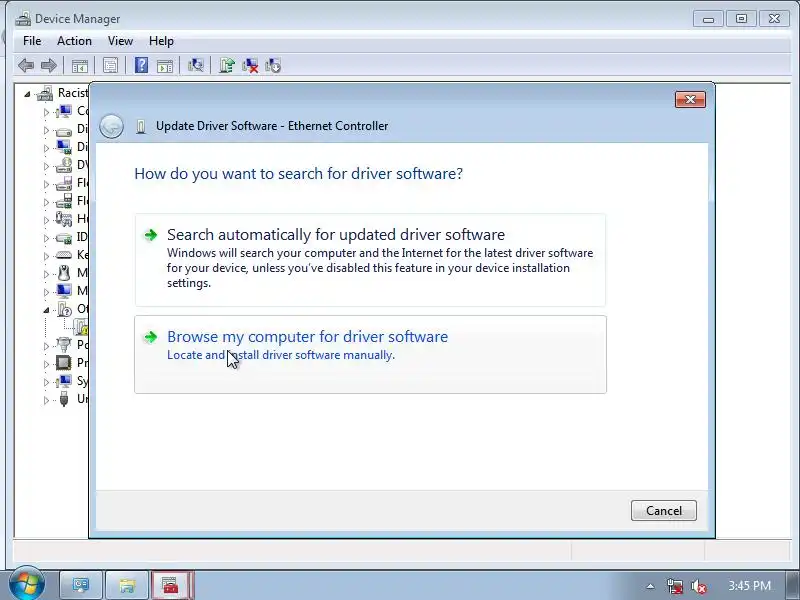This screenshot has height=600, width=800.
Task: Open the View menu
Action: (x=120, y=41)
